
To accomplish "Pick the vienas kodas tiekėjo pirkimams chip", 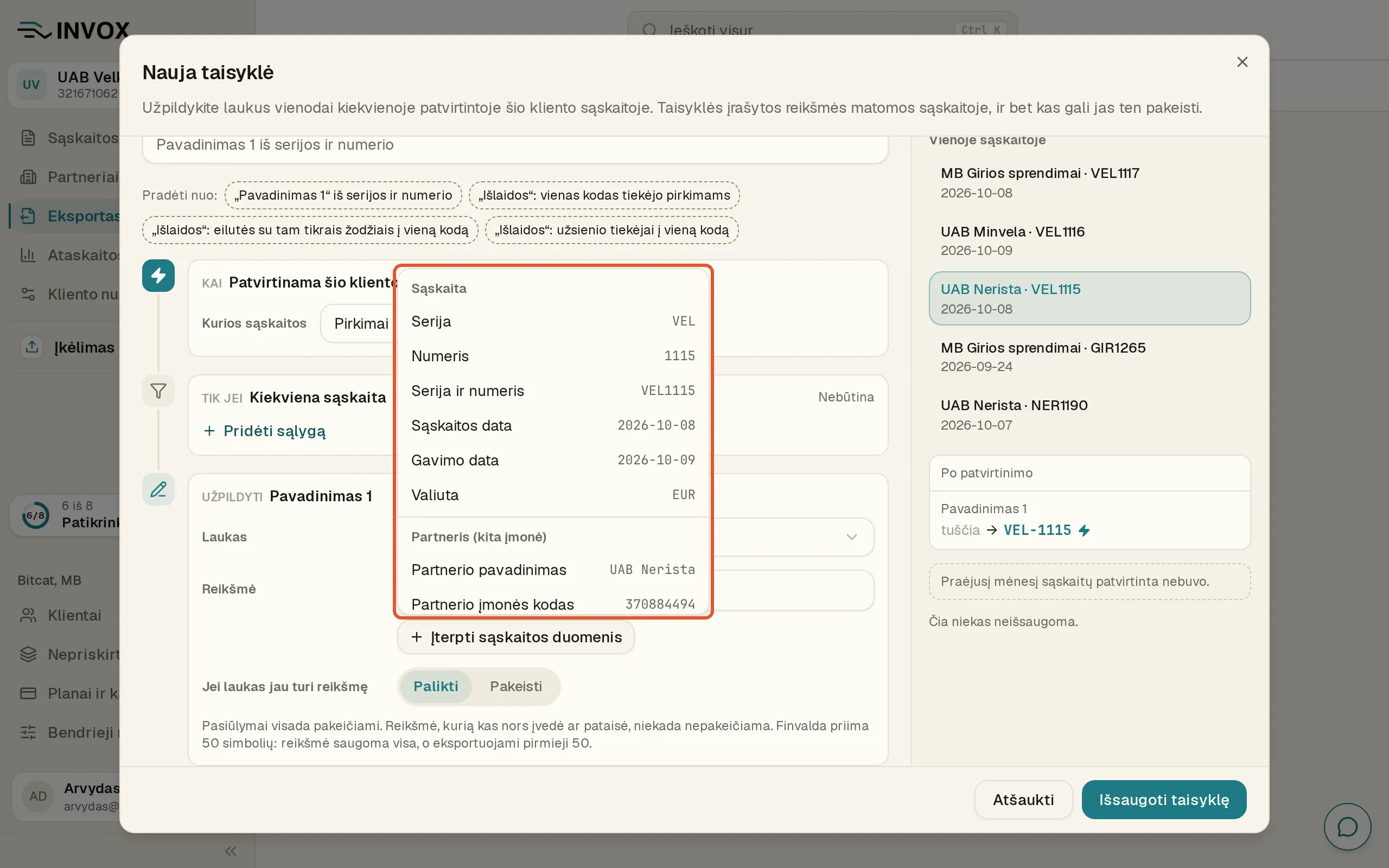I will click(x=604, y=195).
